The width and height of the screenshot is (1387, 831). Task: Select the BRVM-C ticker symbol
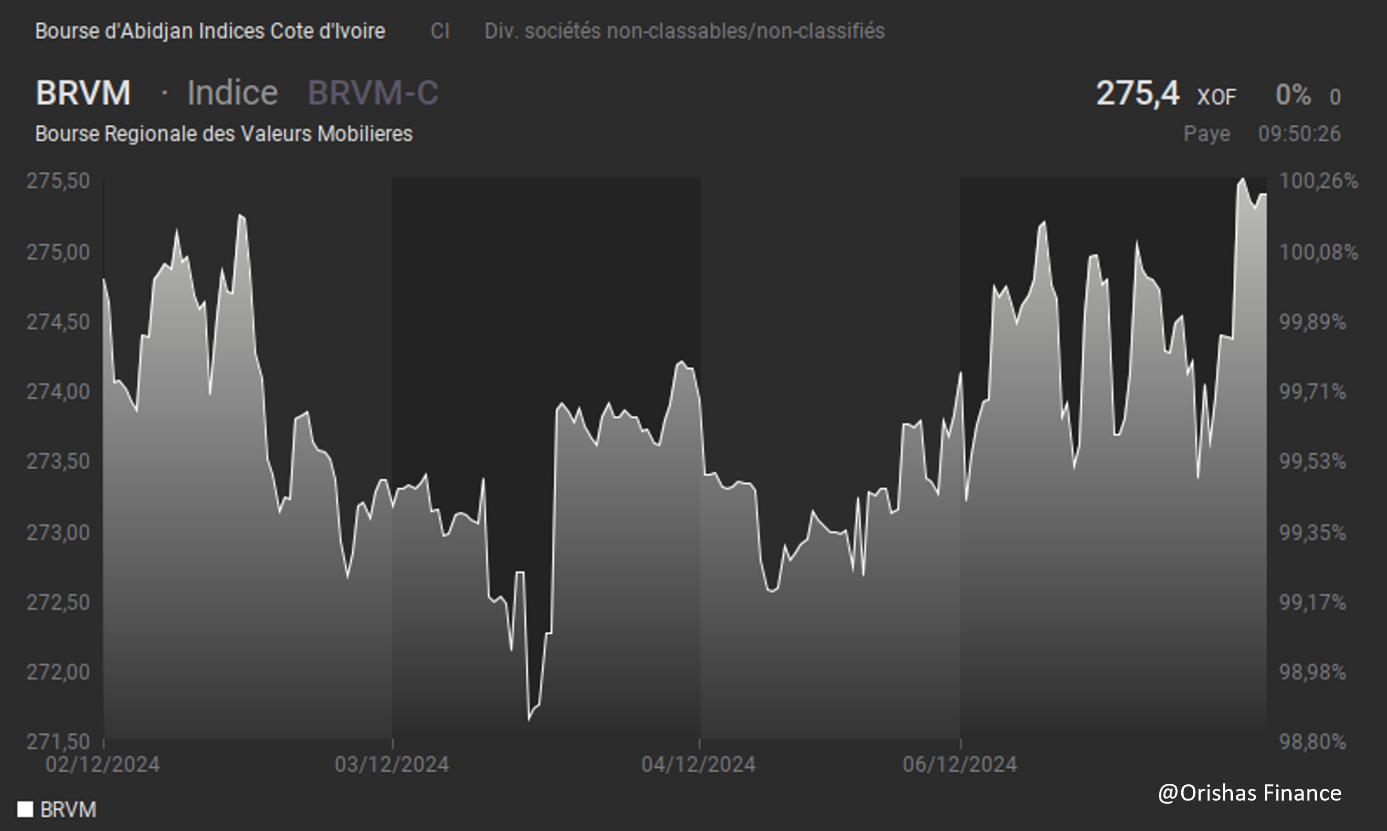pyautogui.click(x=373, y=93)
